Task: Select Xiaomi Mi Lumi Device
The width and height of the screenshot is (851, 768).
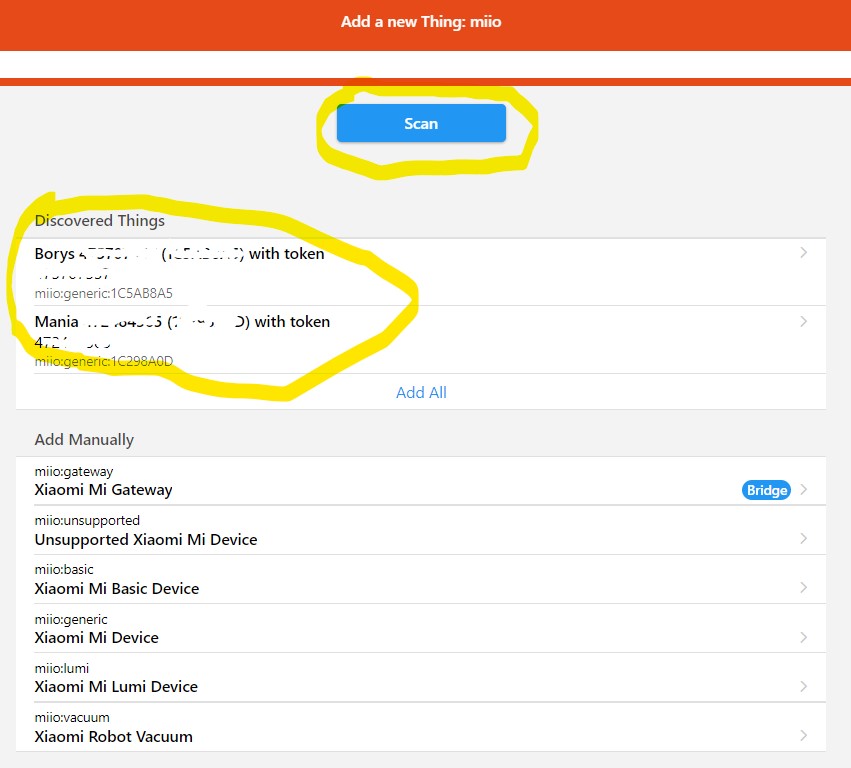Action: 116,687
